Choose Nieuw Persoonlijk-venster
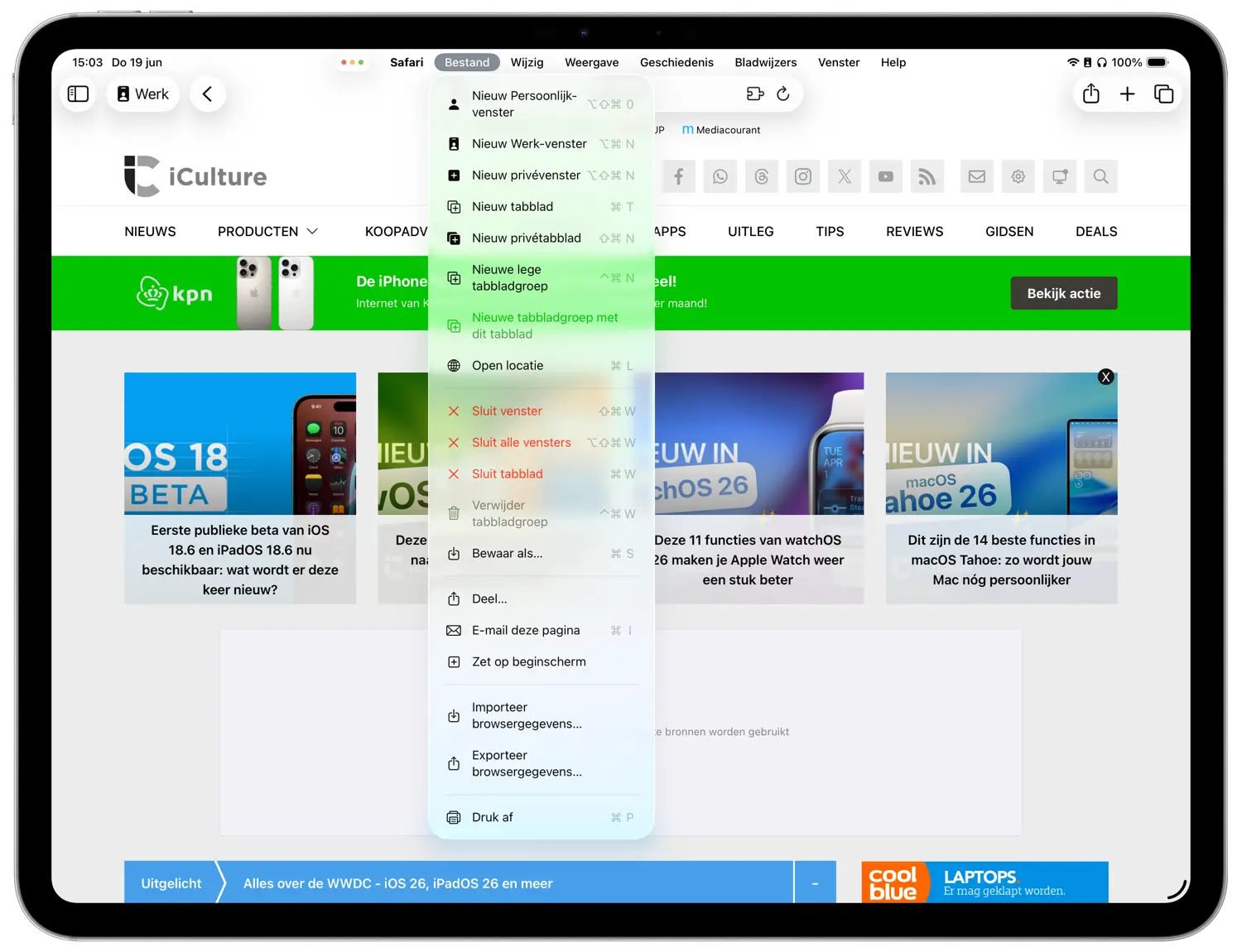 [542, 104]
